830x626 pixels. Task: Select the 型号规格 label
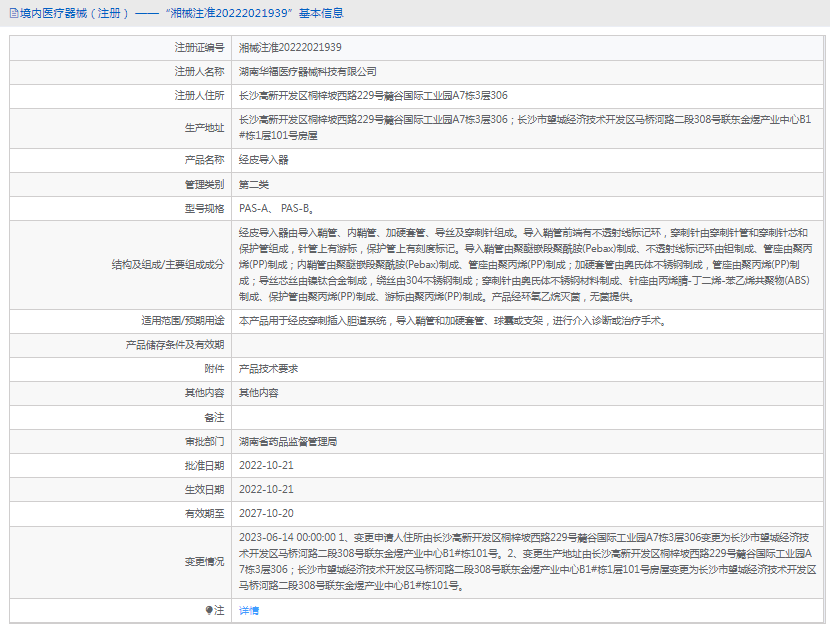coord(204,208)
